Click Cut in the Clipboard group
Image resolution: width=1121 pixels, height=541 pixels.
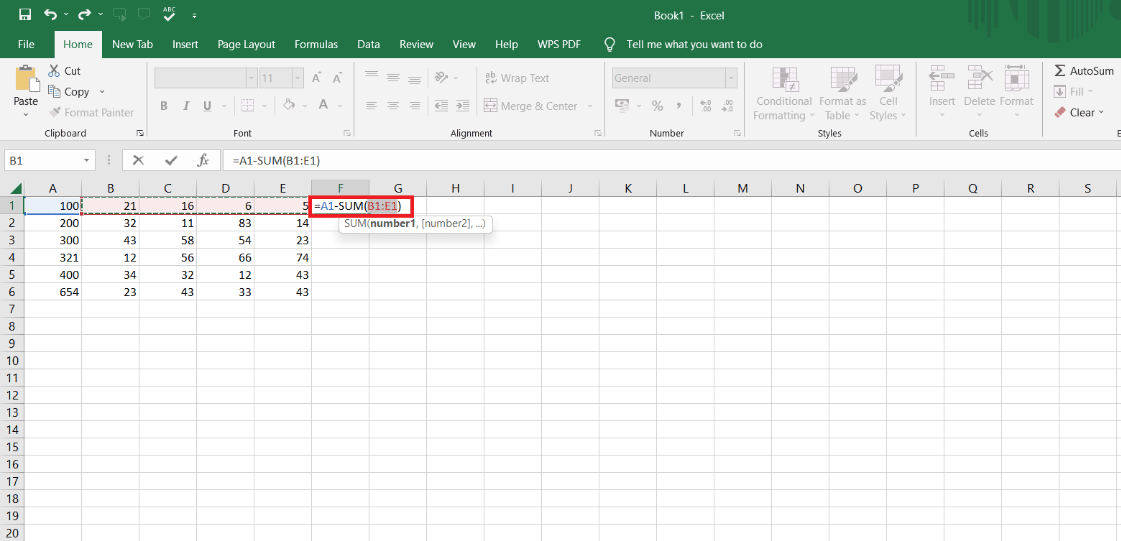tap(64, 71)
